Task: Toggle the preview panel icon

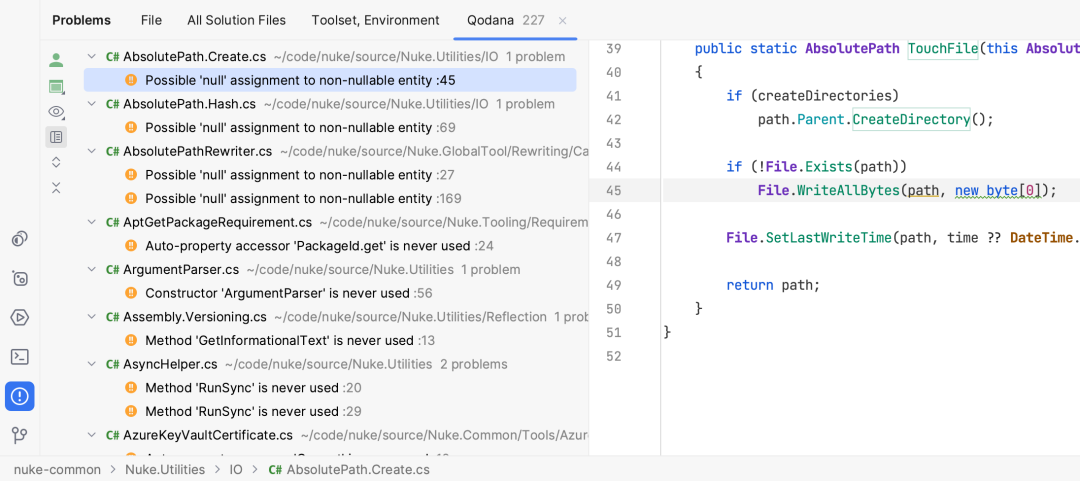Action: coord(56,137)
